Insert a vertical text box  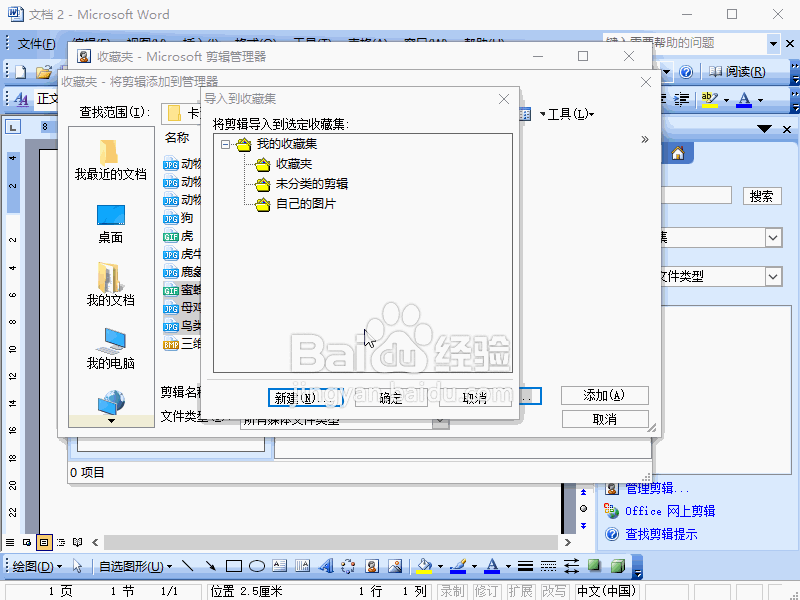click(303, 566)
